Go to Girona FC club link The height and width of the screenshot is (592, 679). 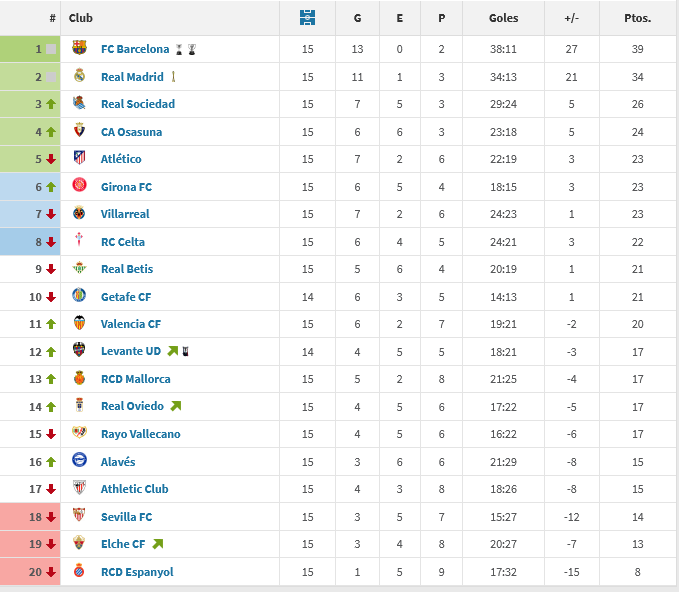point(126,187)
